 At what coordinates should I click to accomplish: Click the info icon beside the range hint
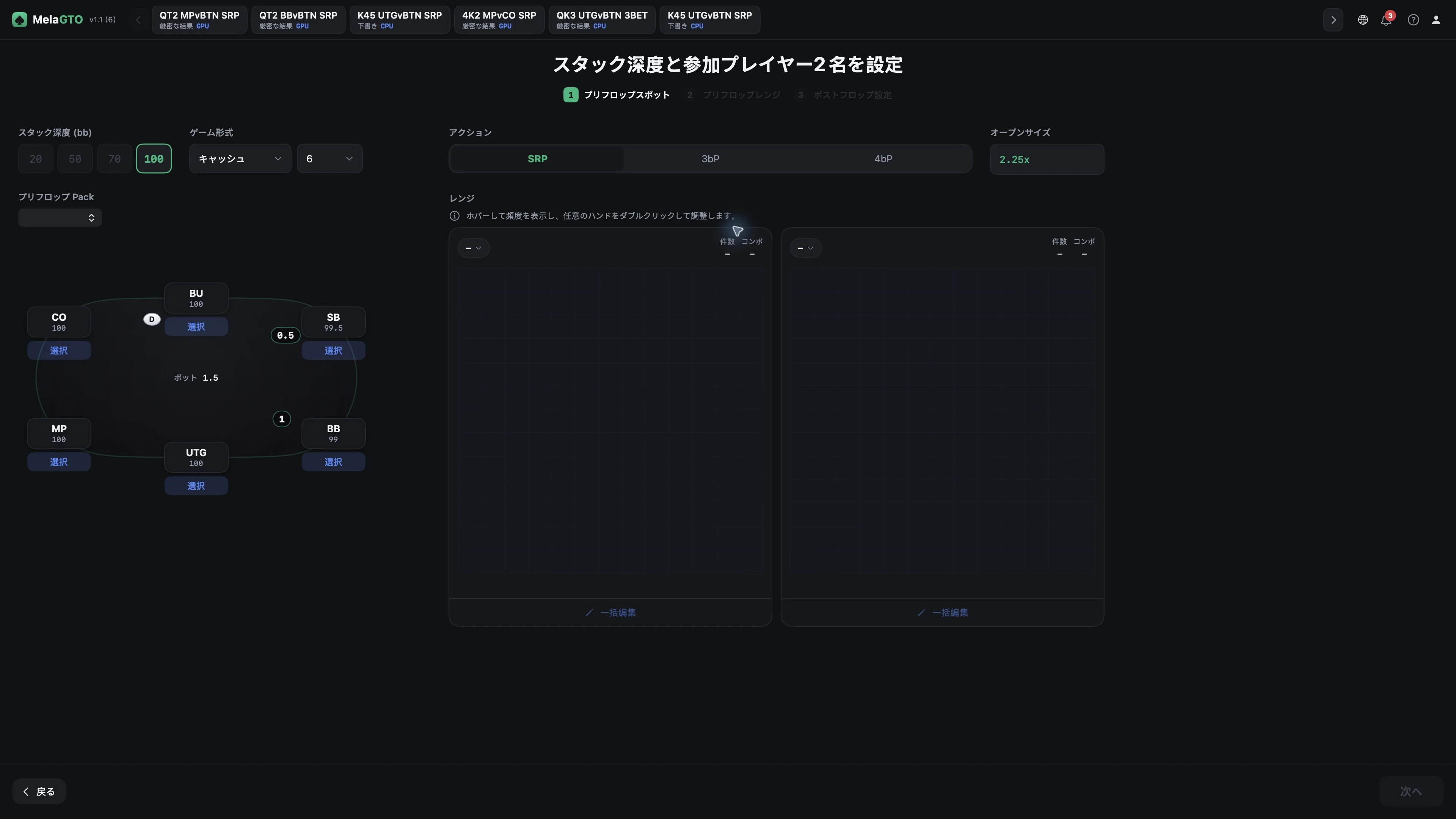tap(455, 216)
